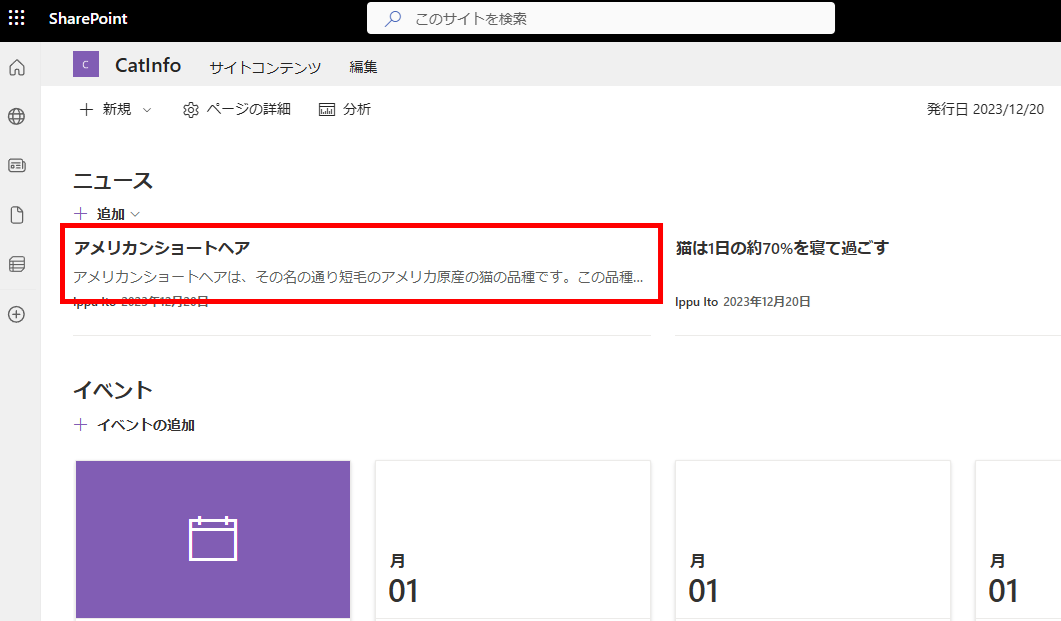Open 分析 analytics from command bar

344,110
